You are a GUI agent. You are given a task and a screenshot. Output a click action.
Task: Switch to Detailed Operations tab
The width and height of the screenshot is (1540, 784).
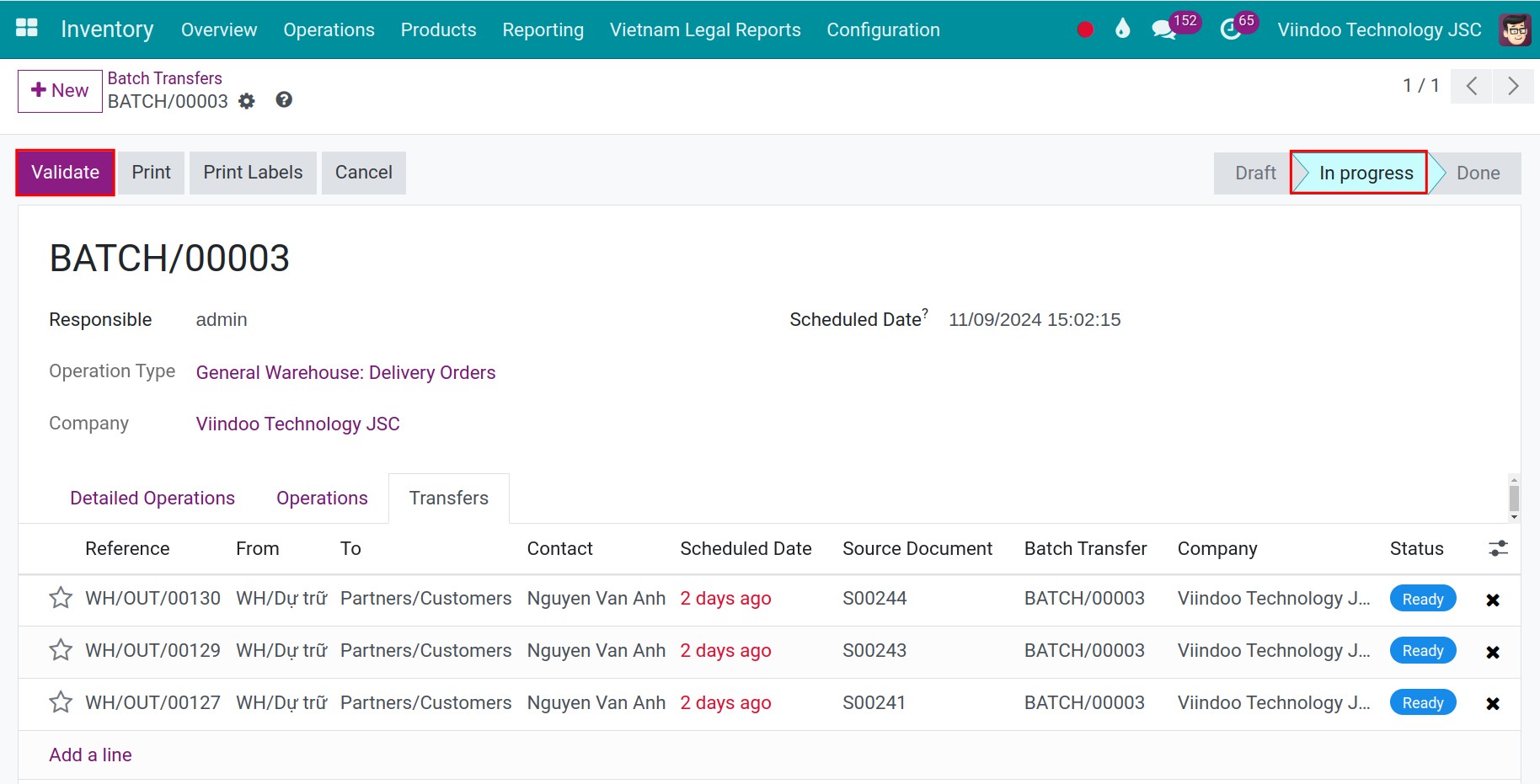(x=152, y=498)
